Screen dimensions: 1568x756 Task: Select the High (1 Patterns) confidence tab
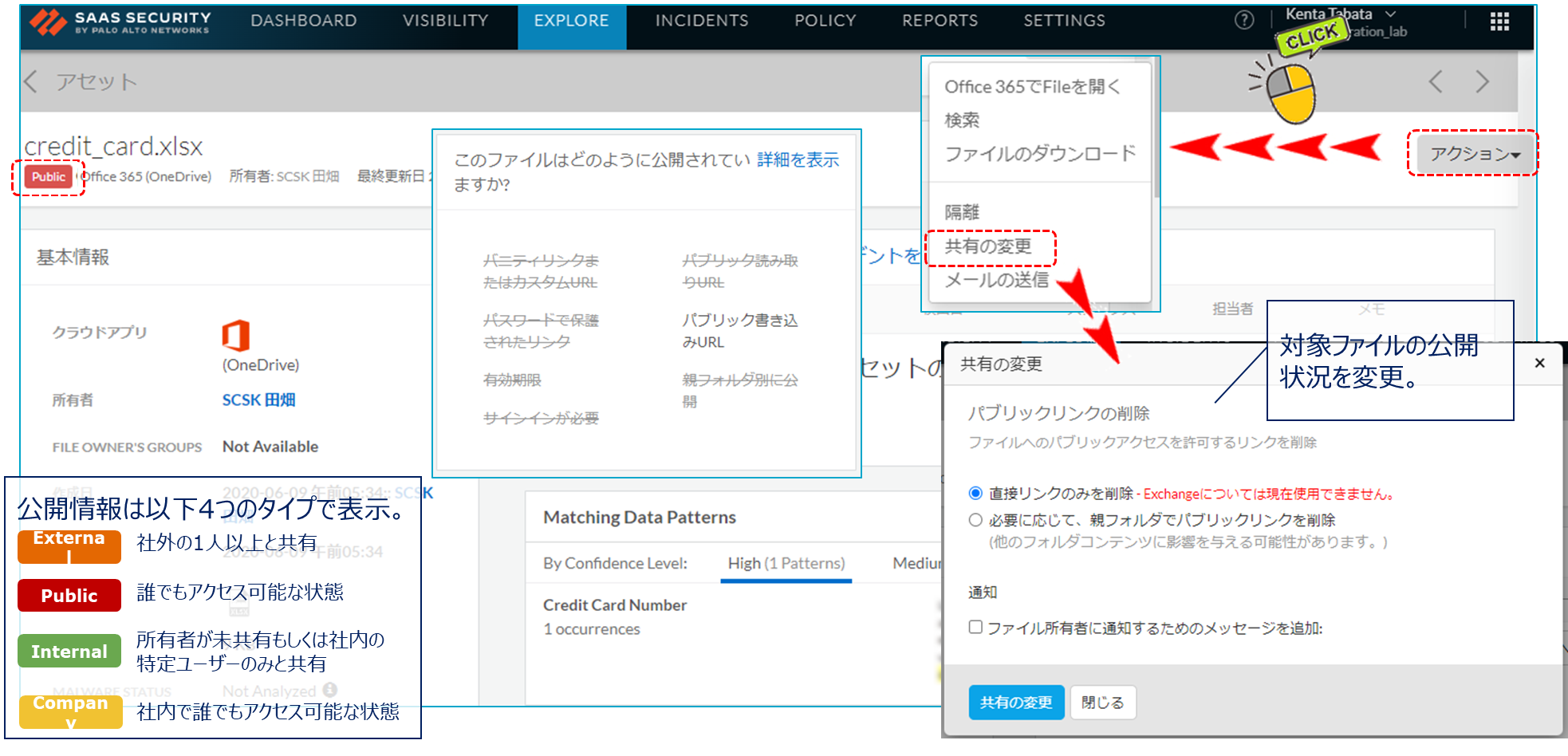tap(786, 563)
